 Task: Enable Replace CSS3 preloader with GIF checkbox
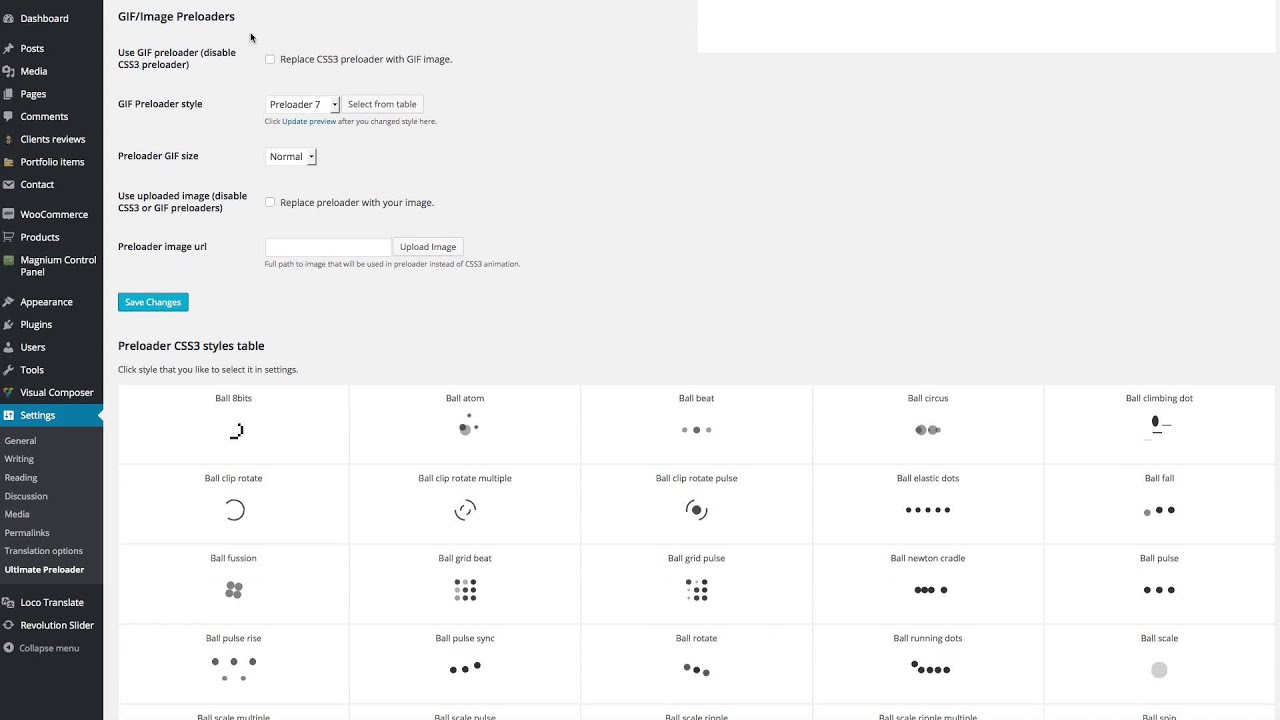[270, 59]
